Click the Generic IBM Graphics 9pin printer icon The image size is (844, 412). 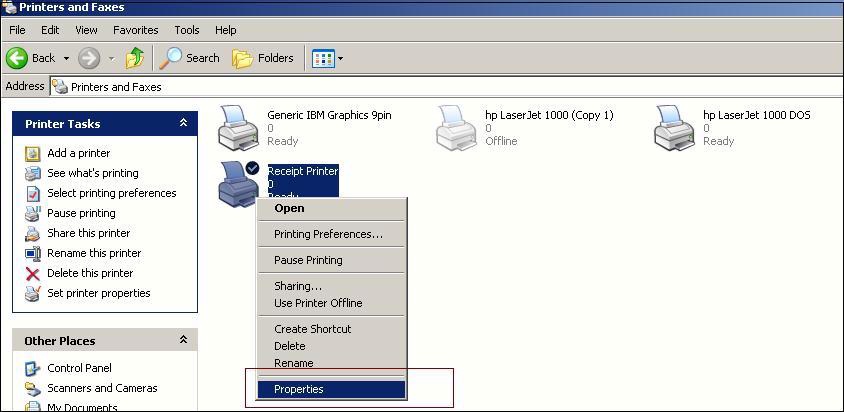[x=238, y=127]
